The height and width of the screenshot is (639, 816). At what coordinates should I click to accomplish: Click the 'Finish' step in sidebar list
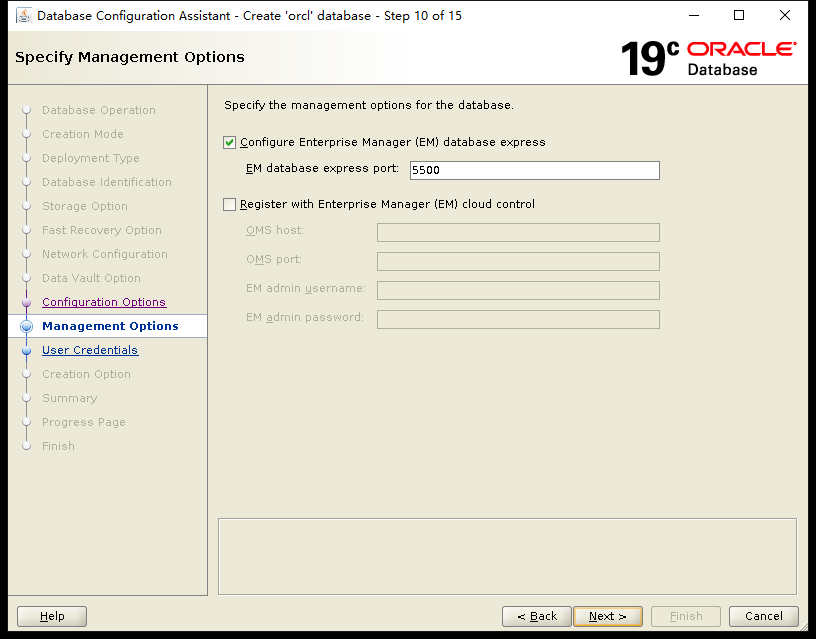tap(58, 446)
